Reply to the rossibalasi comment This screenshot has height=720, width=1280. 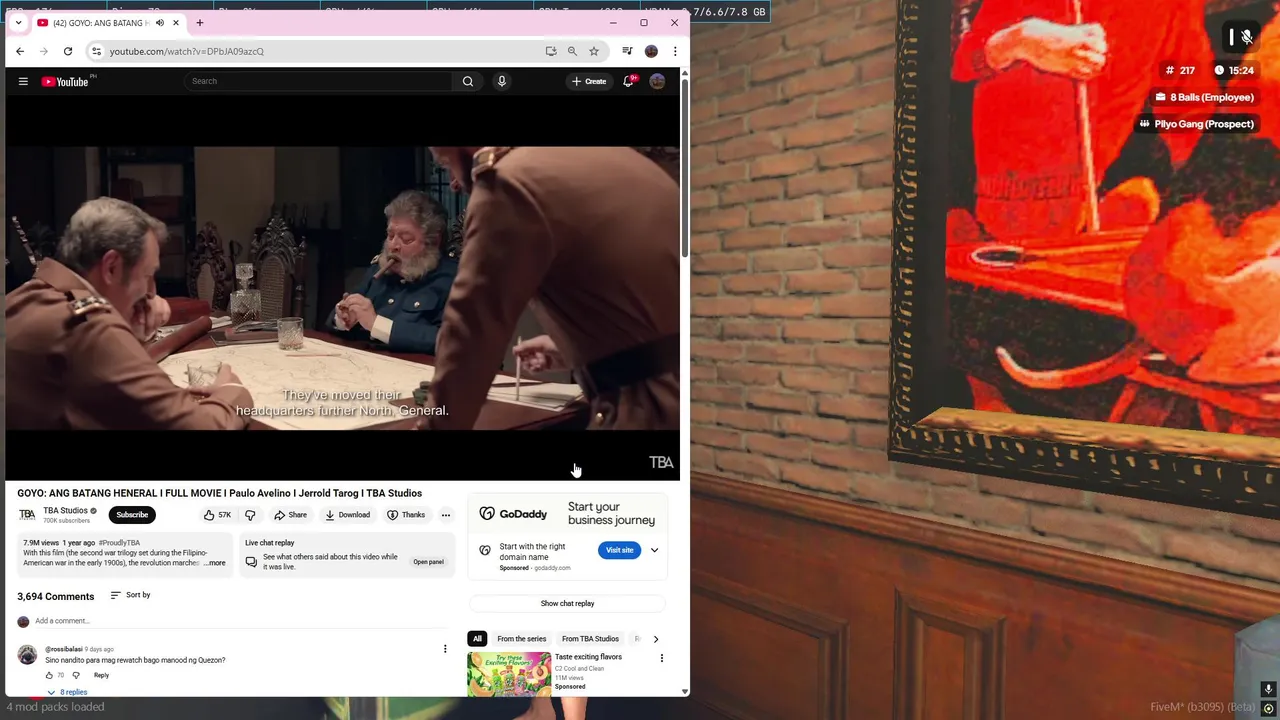[101, 675]
